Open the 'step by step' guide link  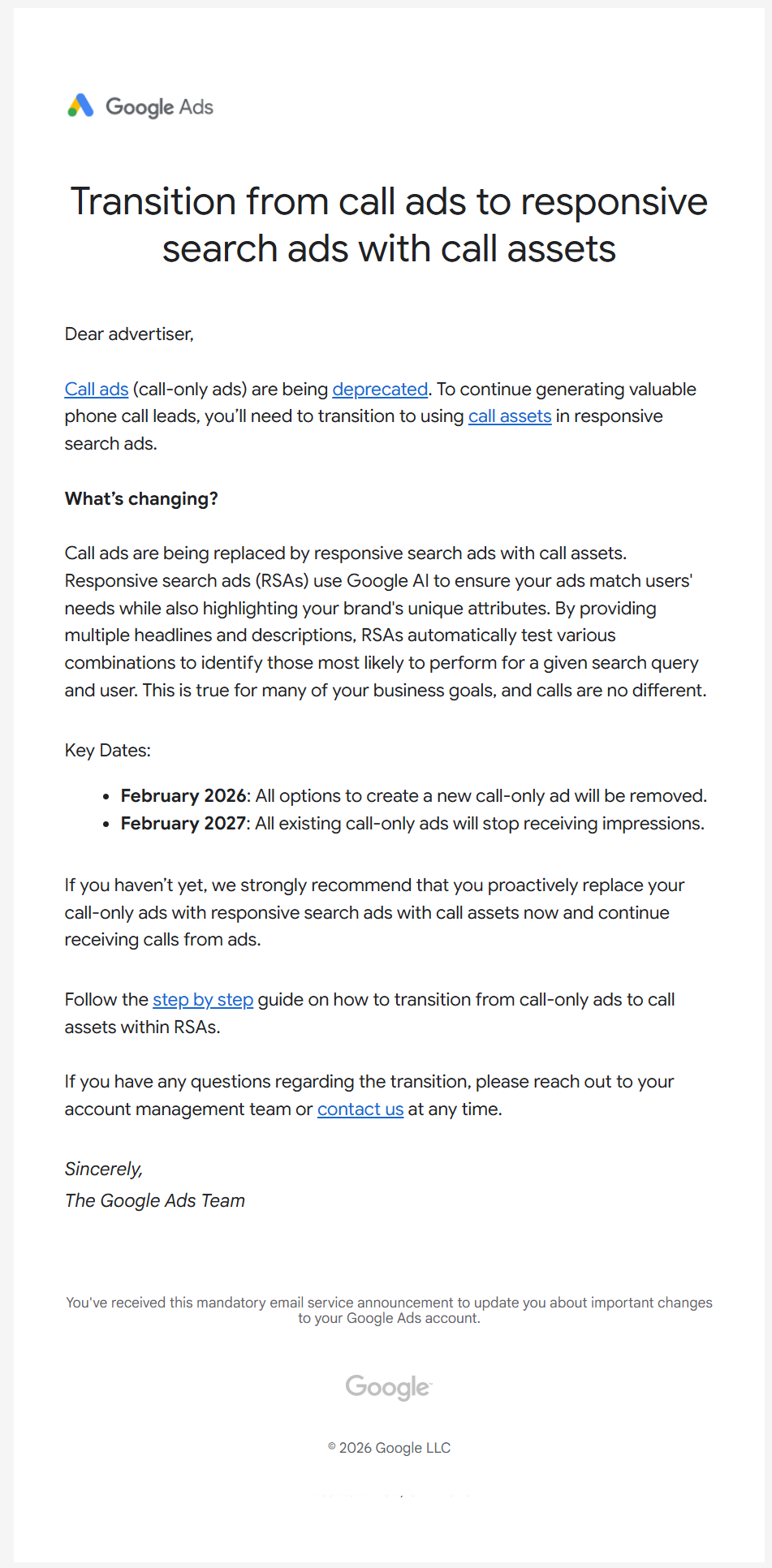[x=203, y=1000]
